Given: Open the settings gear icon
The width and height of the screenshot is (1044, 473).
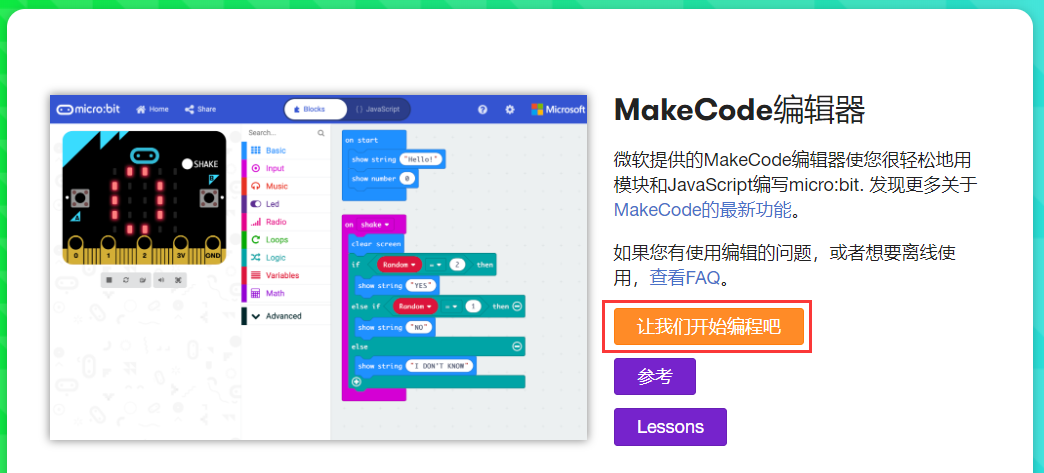Looking at the screenshot, I should (509, 109).
